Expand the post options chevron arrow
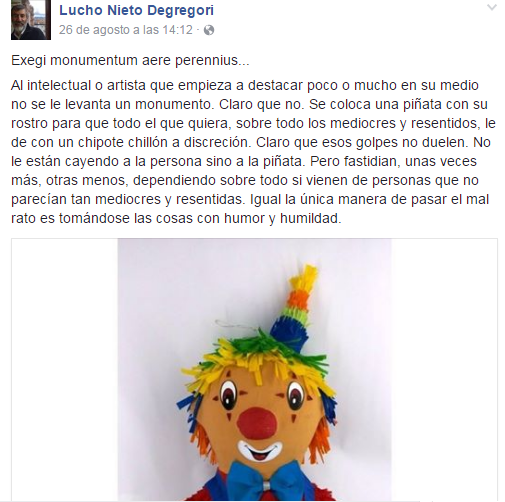 click(492, 7)
